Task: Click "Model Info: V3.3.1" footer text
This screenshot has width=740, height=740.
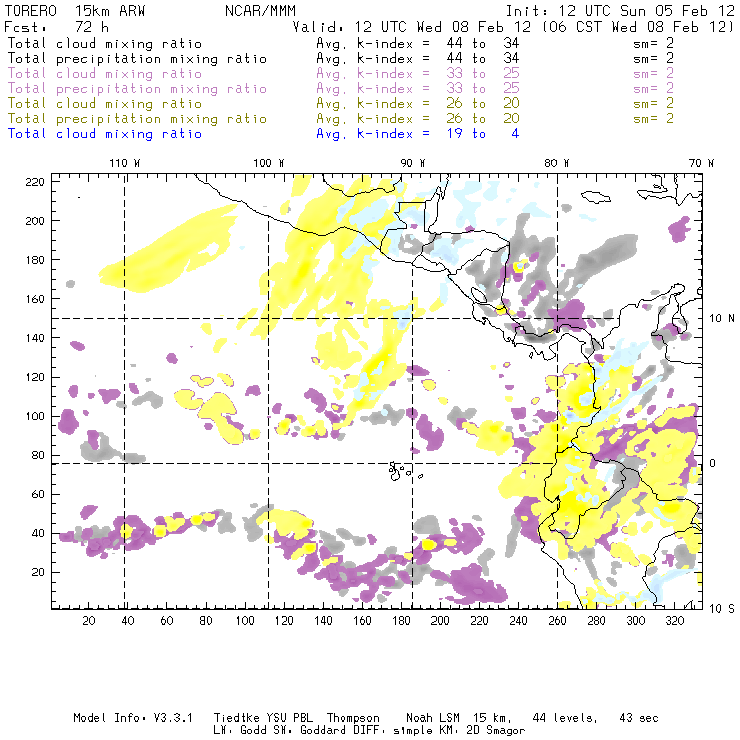Action: (133, 718)
